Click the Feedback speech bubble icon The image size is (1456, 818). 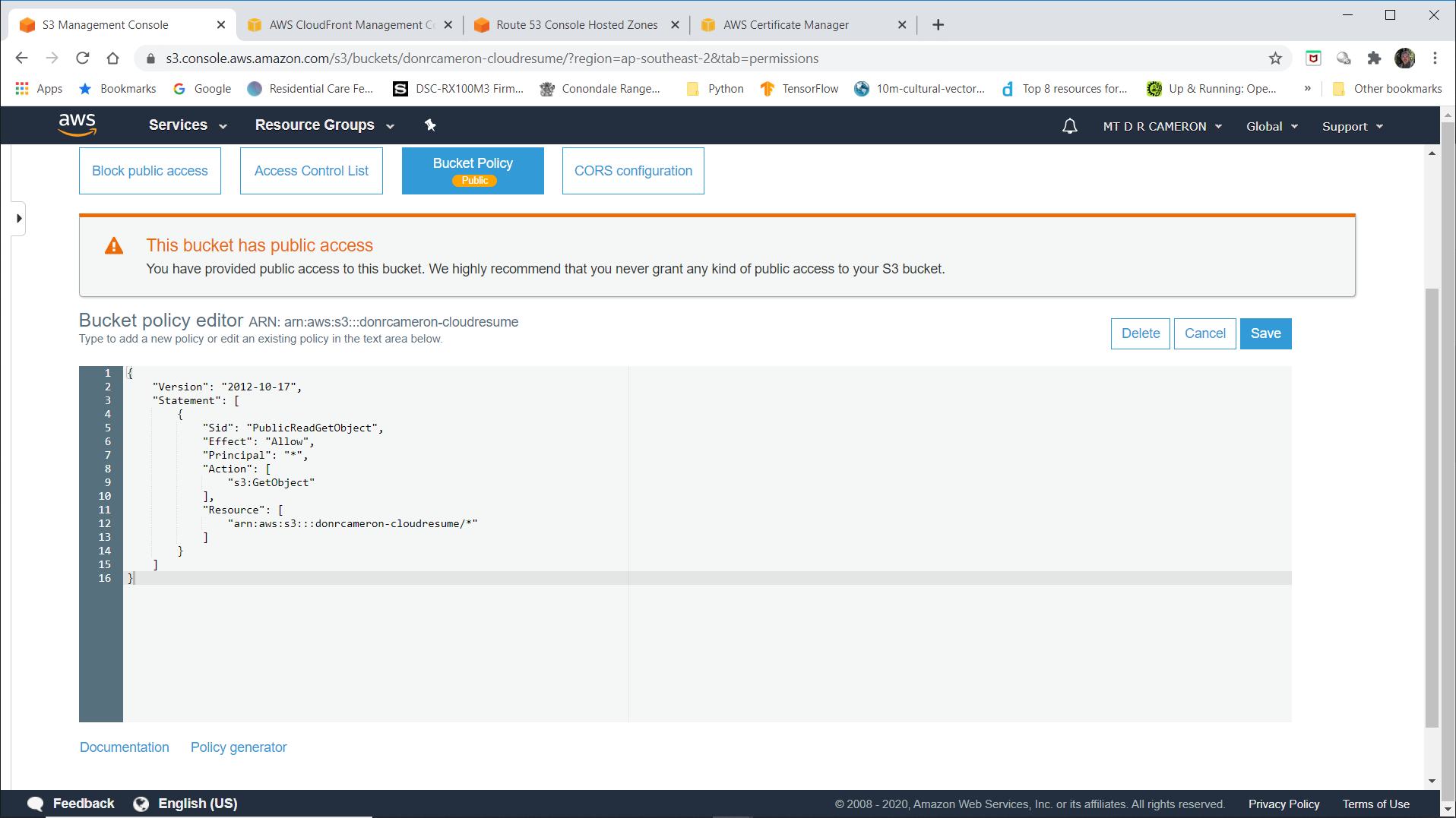pyautogui.click(x=35, y=804)
